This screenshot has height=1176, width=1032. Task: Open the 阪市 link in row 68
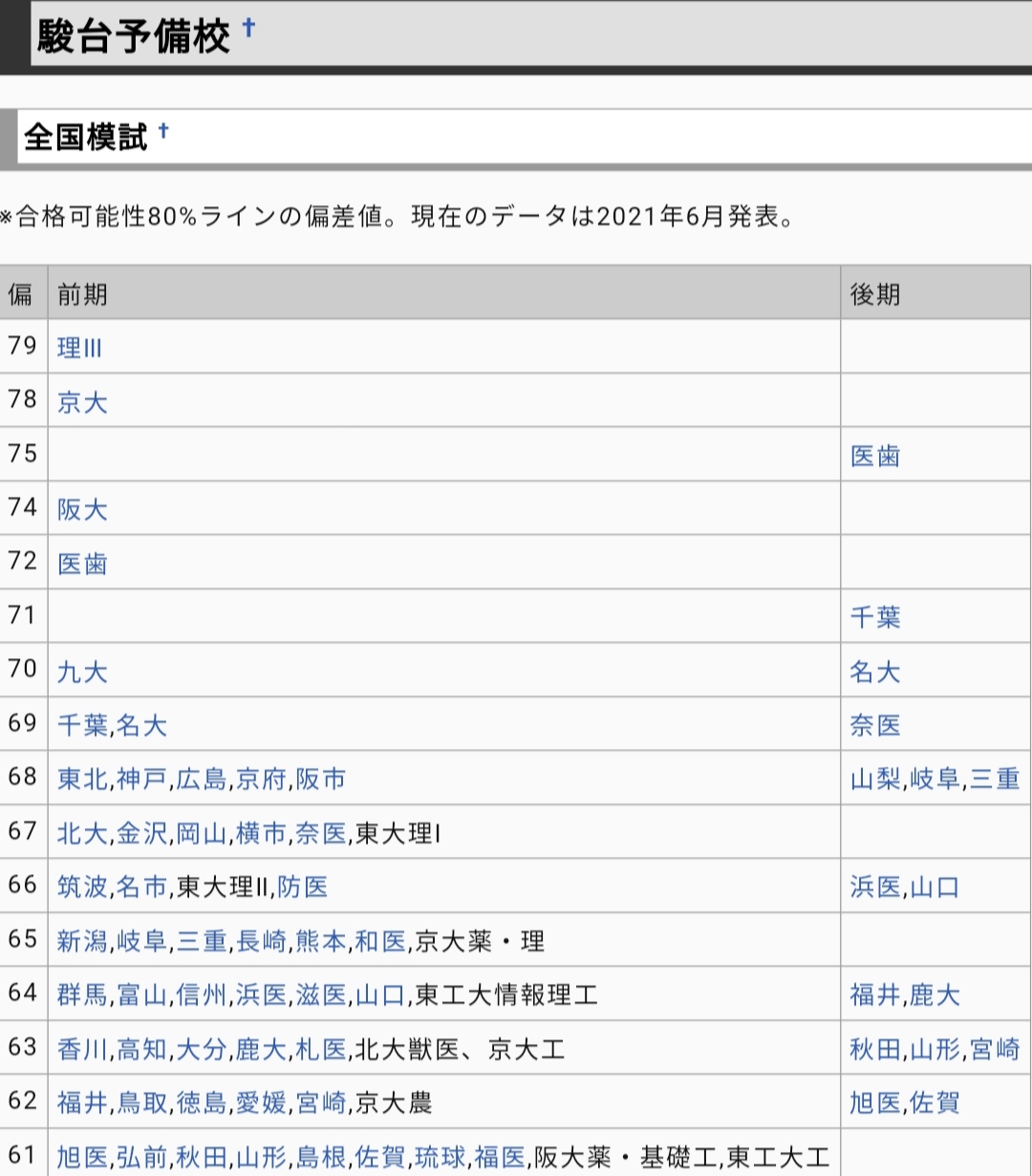click(x=320, y=779)
